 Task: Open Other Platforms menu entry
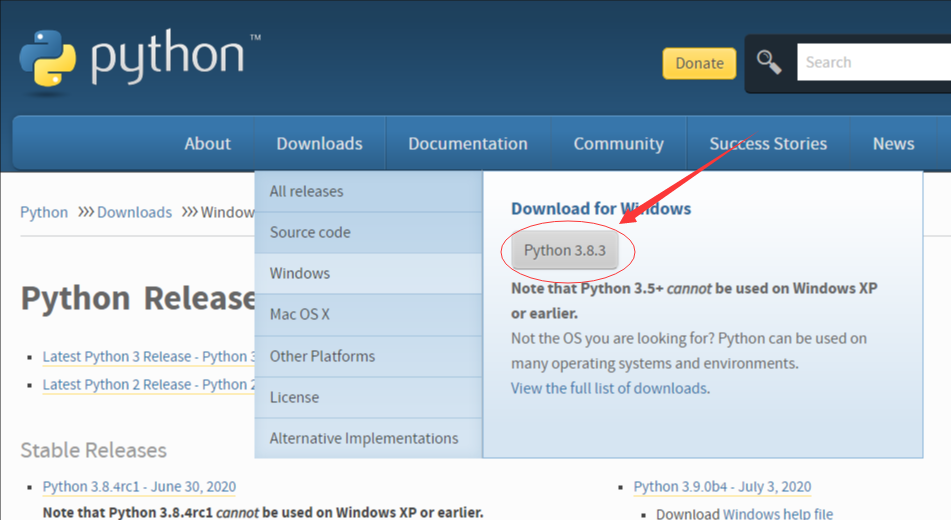pos(322,356)
